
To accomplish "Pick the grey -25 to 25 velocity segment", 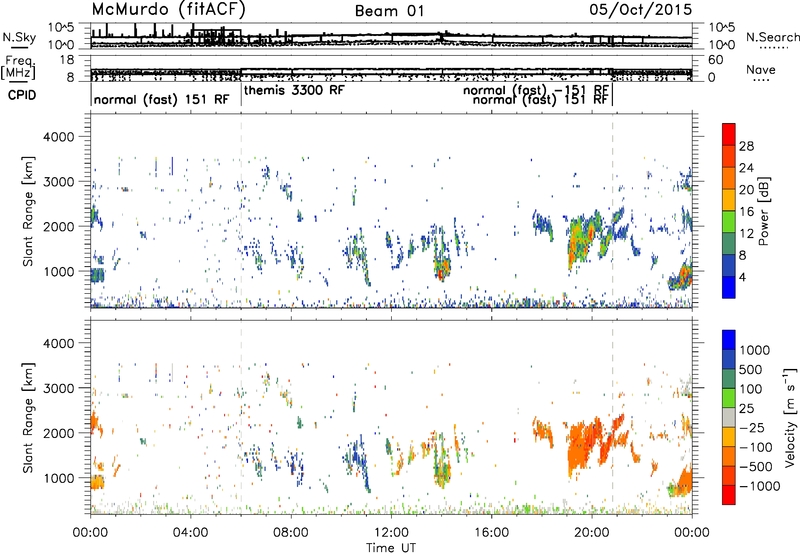I will [x=729, y=417].
